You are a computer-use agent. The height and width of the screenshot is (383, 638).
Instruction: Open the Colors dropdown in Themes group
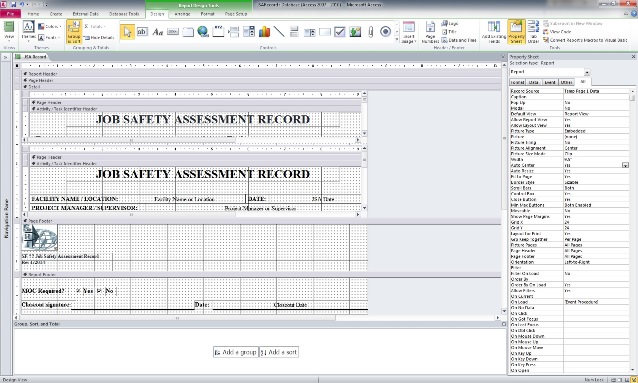[50, 26]
